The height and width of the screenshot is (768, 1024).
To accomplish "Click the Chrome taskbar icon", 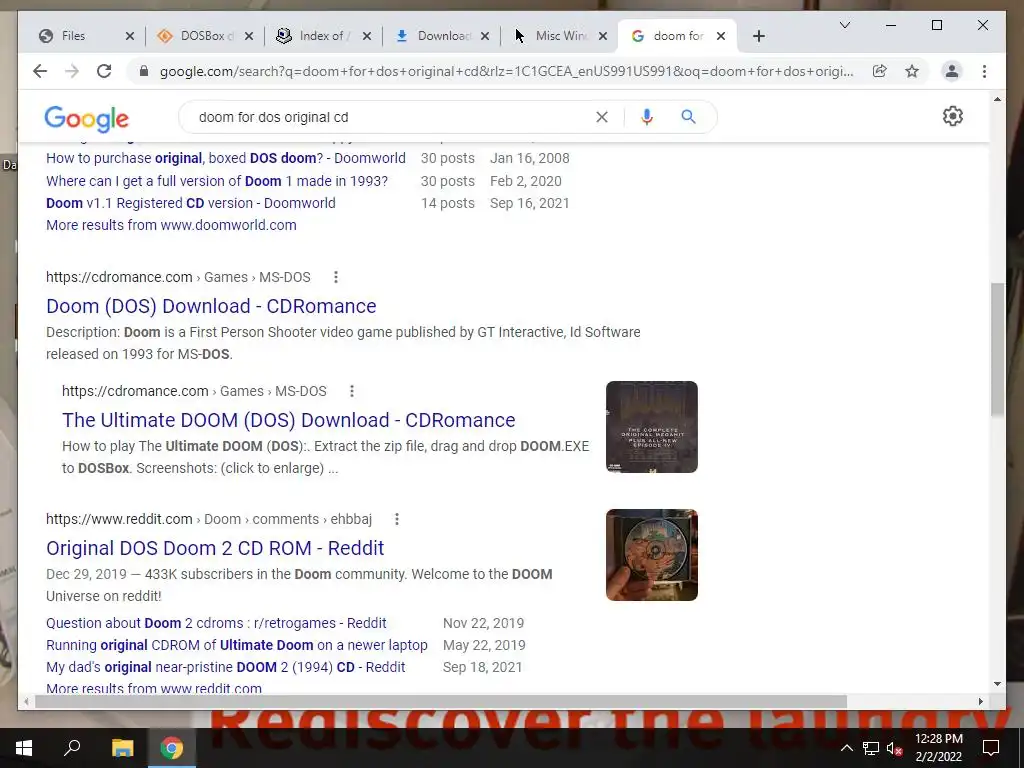I will 172,748.
